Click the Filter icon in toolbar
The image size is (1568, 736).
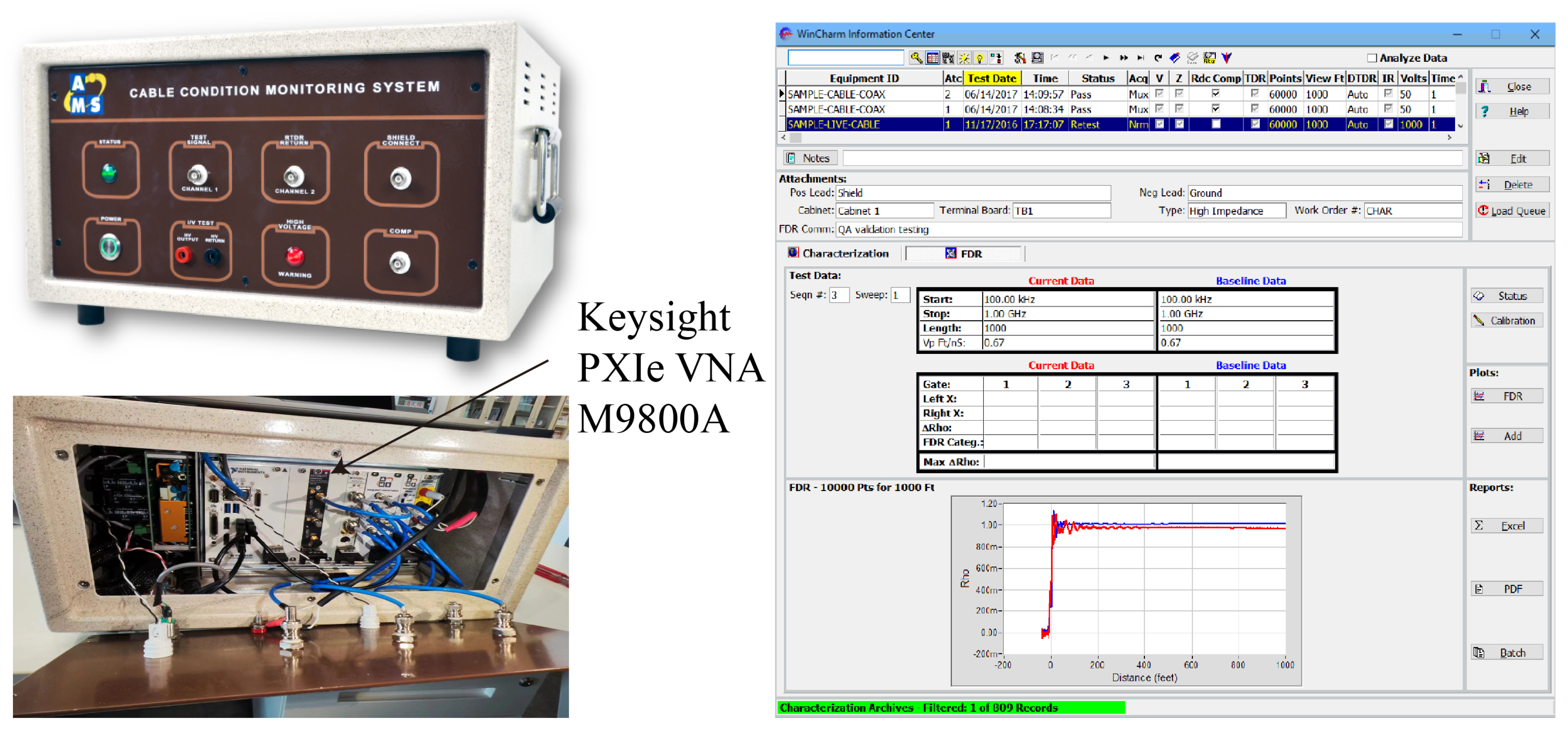1210,58
